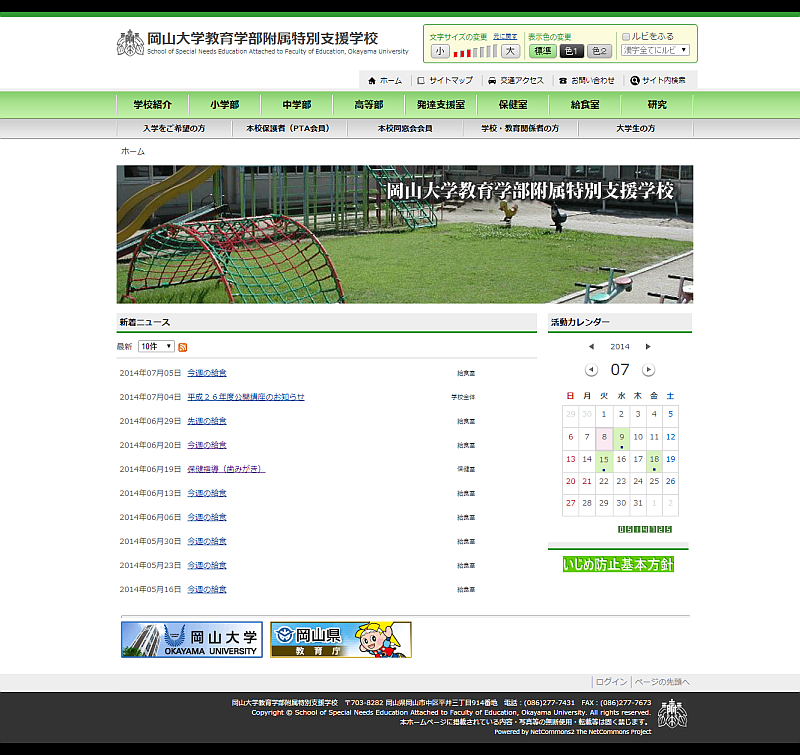Open the サイトマップ sitemap link
This screenshot has height=755, width=800.
point(445,80)
